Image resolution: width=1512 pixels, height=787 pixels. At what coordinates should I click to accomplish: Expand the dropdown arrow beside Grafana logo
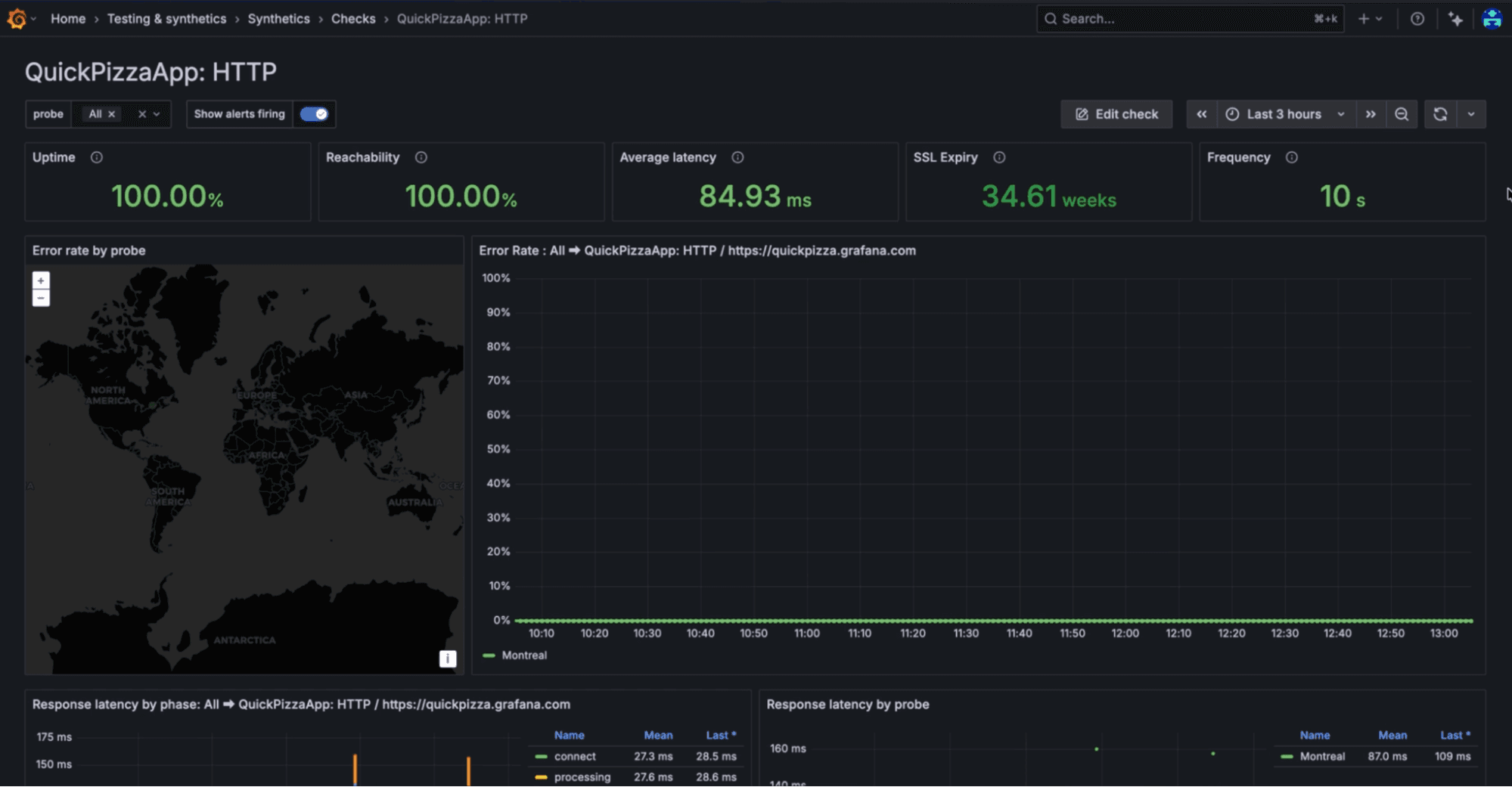pyautogui.click(x=33, y=19)
